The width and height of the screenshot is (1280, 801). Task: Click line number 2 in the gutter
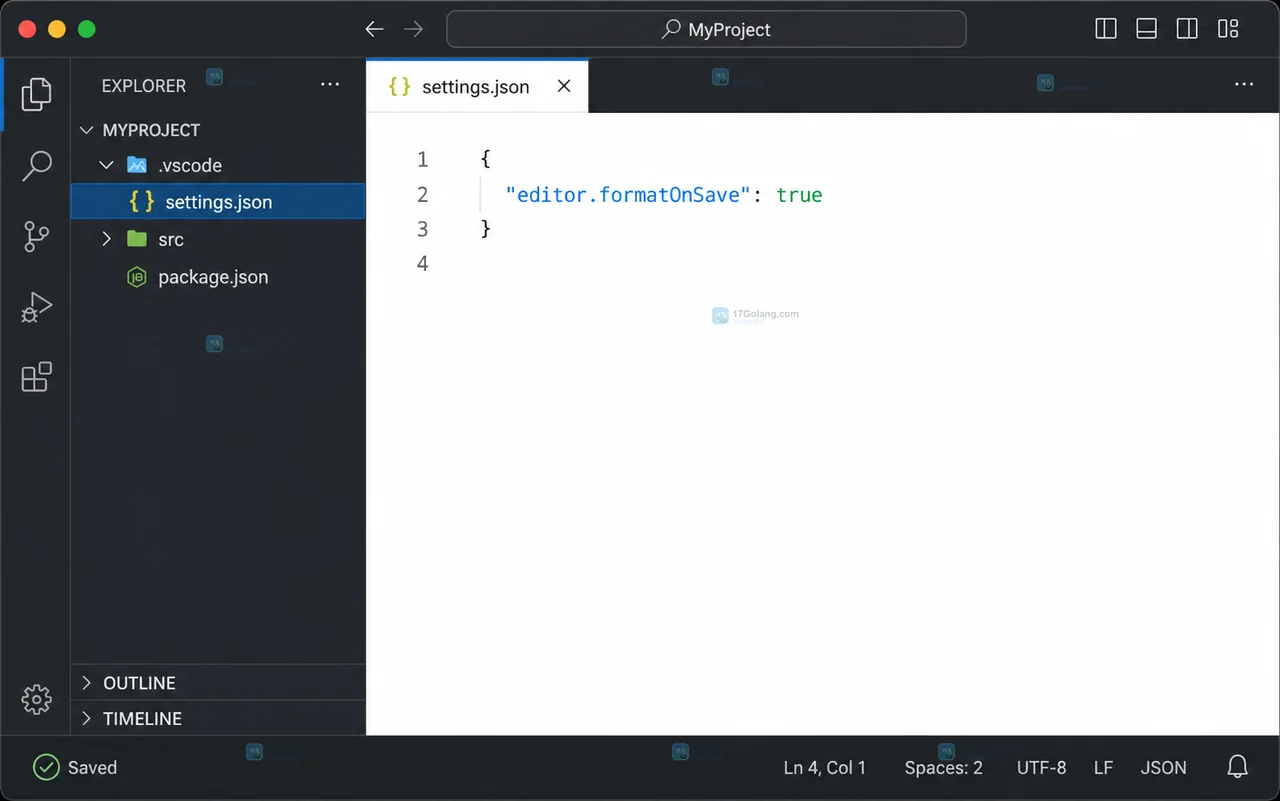[422, 194]
